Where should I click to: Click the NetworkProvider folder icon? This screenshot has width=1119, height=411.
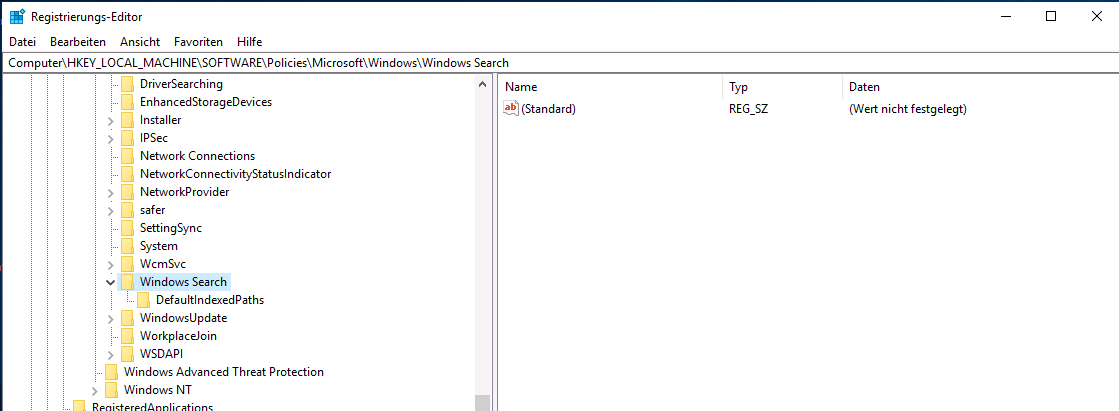click(128, 192)
